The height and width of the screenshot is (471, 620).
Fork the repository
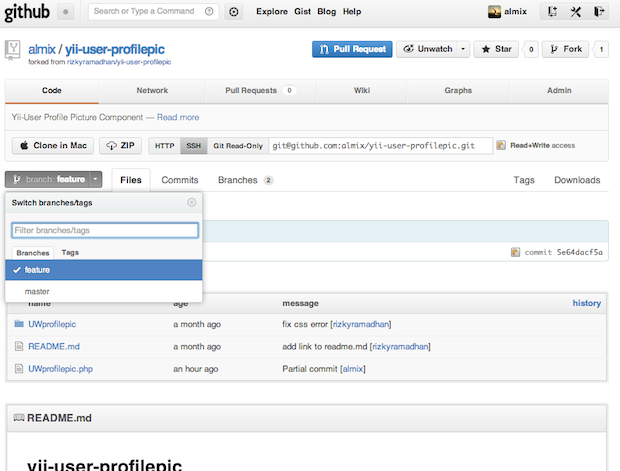click(566, 49)
